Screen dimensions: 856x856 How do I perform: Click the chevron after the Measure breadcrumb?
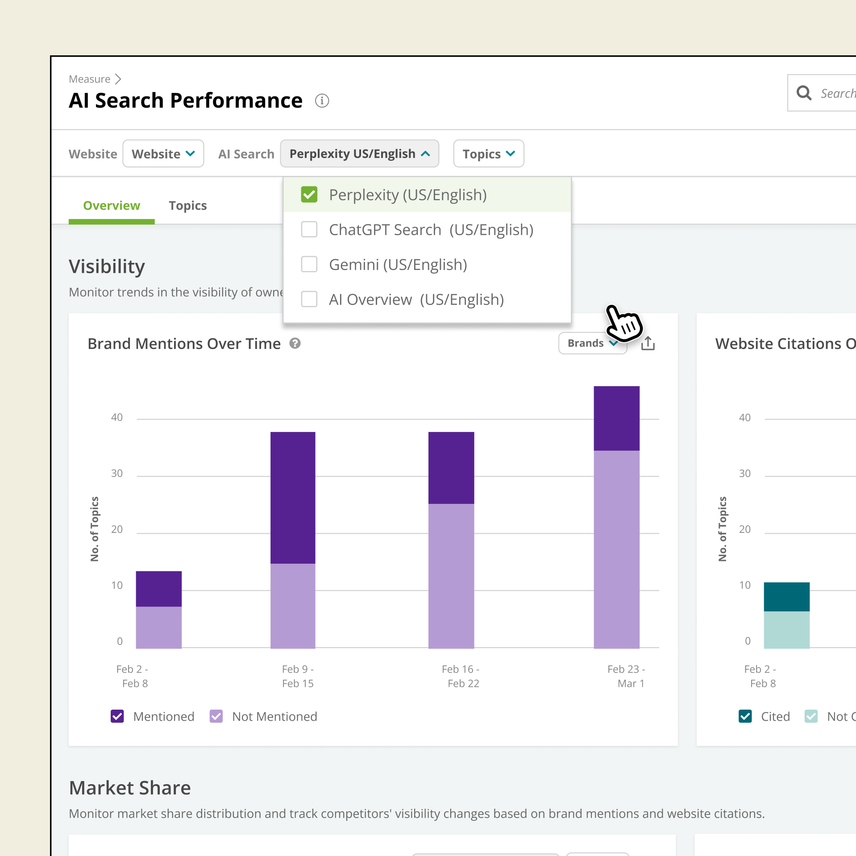(x=117, y=78)
